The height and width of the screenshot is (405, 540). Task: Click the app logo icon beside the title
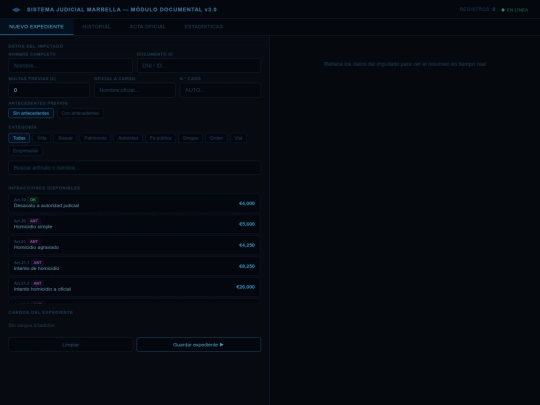click(x=16, y=10)
